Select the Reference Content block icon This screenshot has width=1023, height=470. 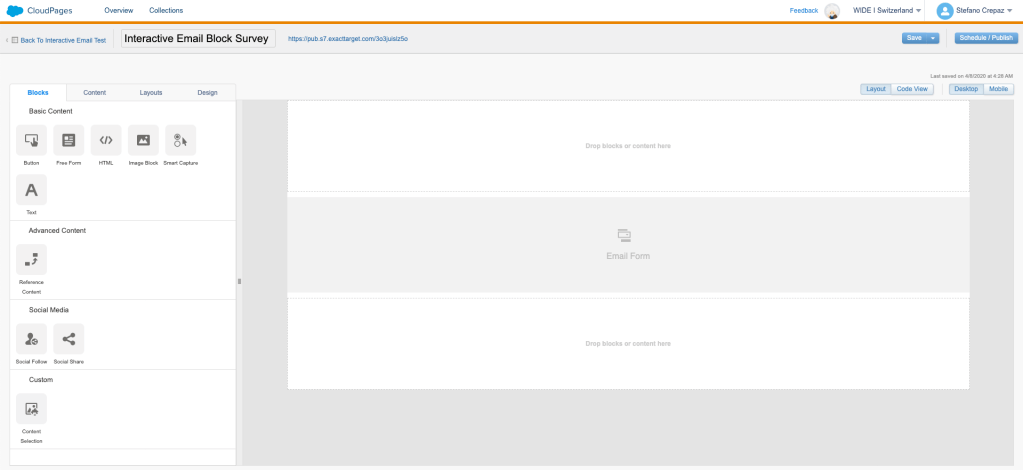click(x=31, y=260)
